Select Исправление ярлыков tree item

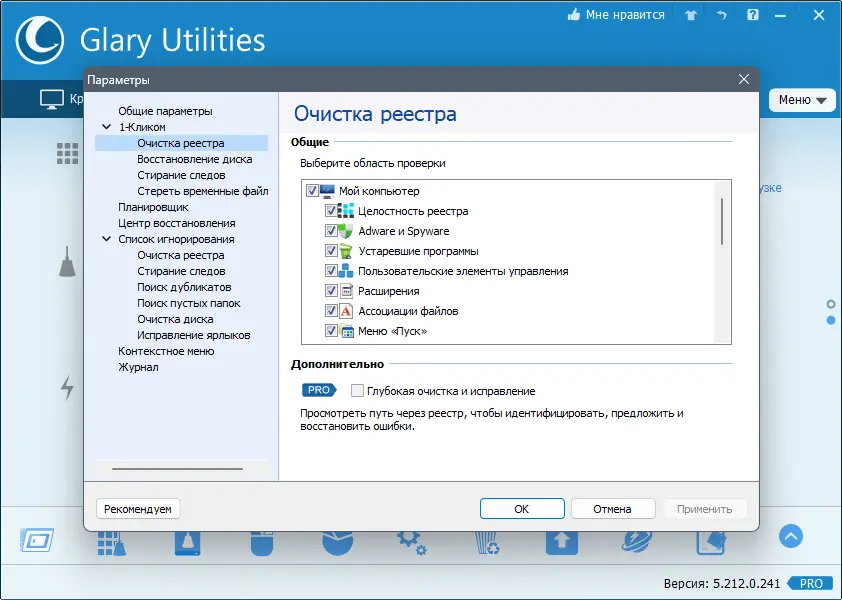tap(194, 335)
